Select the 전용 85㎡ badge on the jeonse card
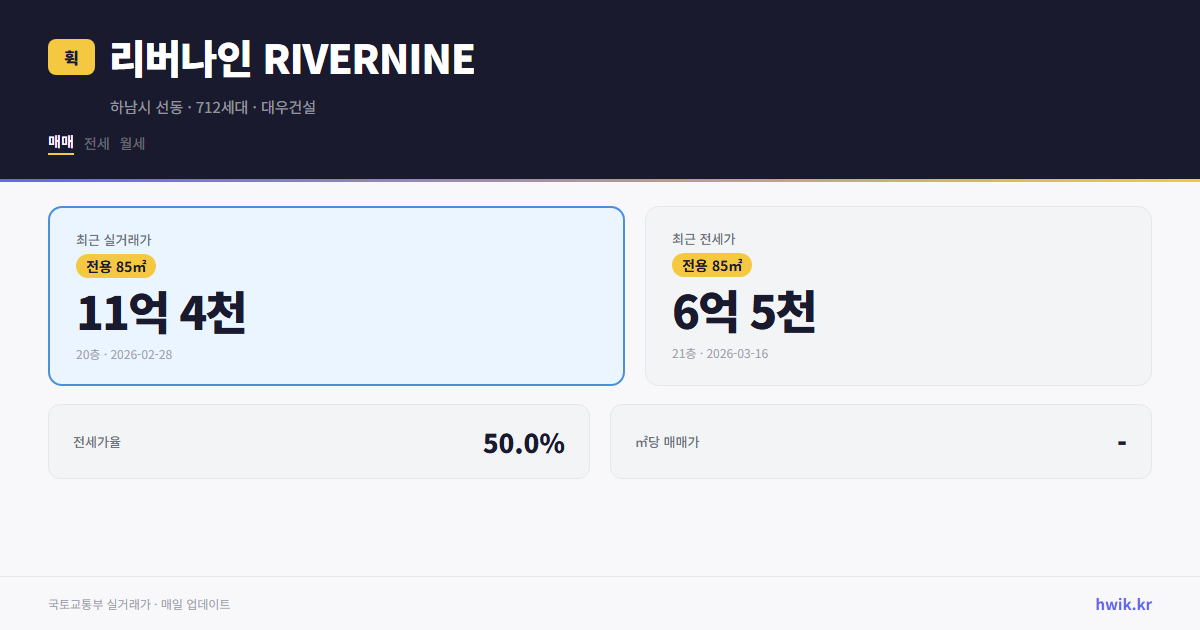1200x630 pixels. (710, 266)
